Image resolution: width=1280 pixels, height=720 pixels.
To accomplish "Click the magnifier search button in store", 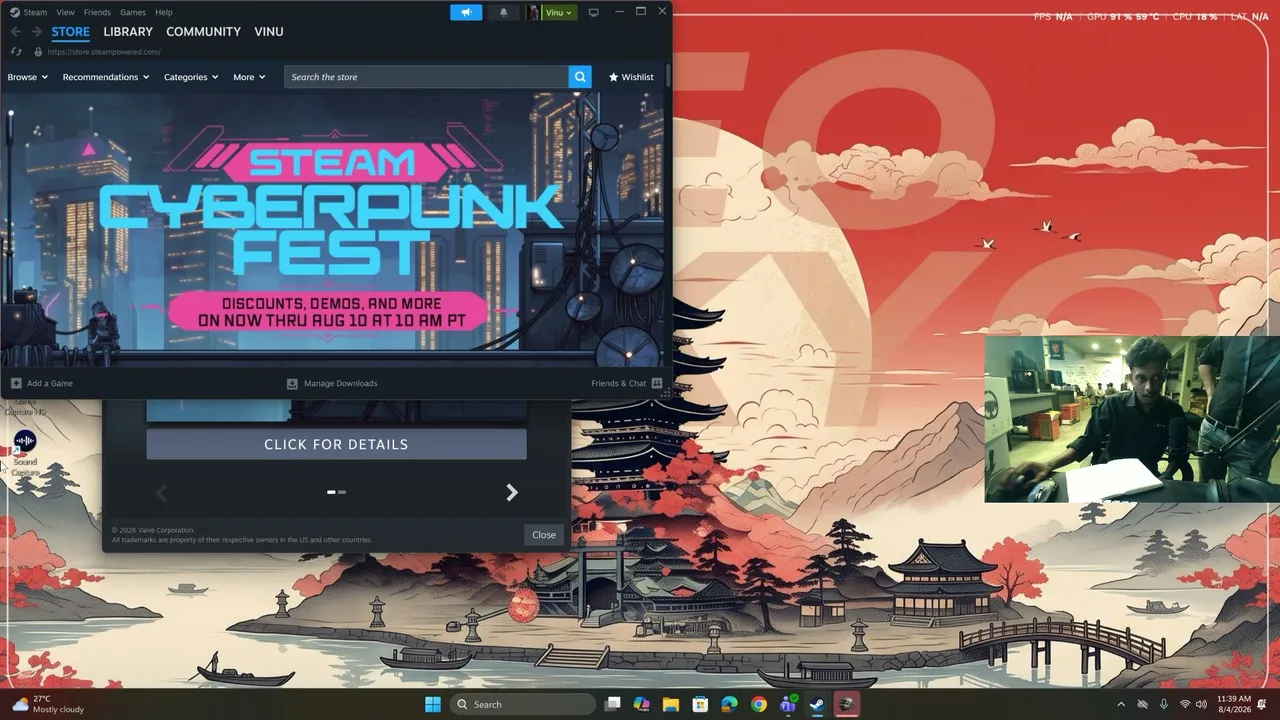I will click(580, 77).
